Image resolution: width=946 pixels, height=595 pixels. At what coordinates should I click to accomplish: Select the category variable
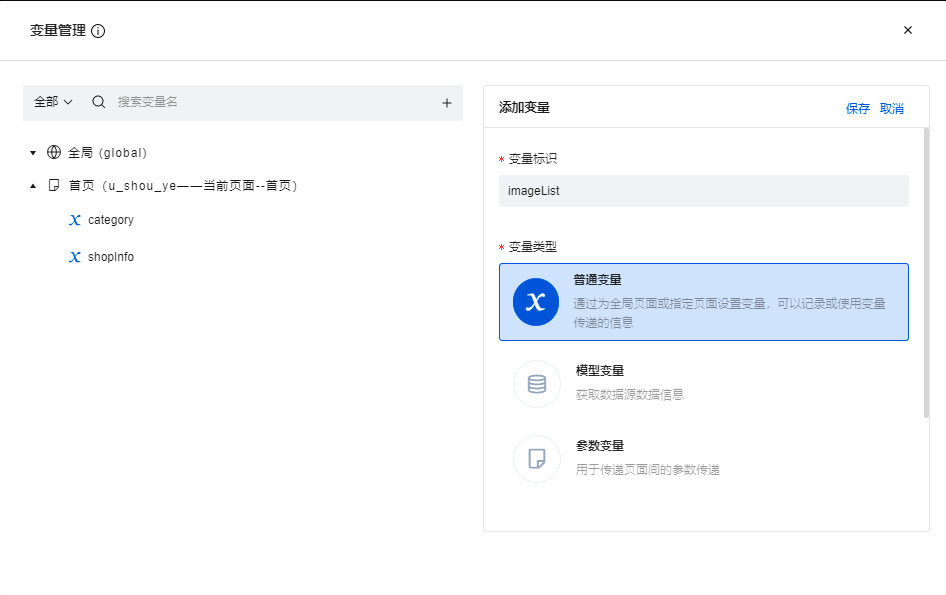110,220
